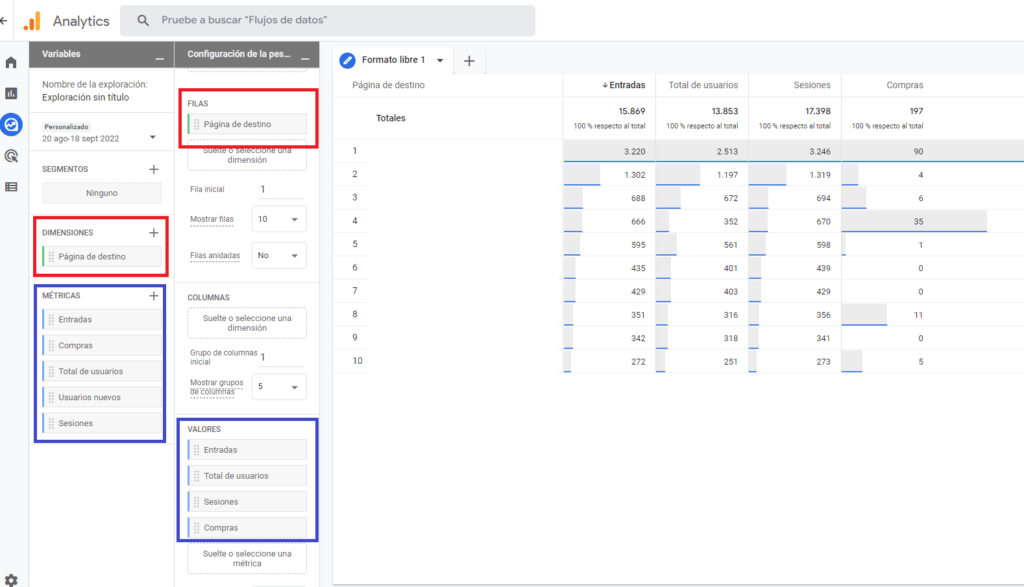Click the Ninguno segment placeholder
The width and height of the screenshot is (1024, 587).
(x=102, y=193)
